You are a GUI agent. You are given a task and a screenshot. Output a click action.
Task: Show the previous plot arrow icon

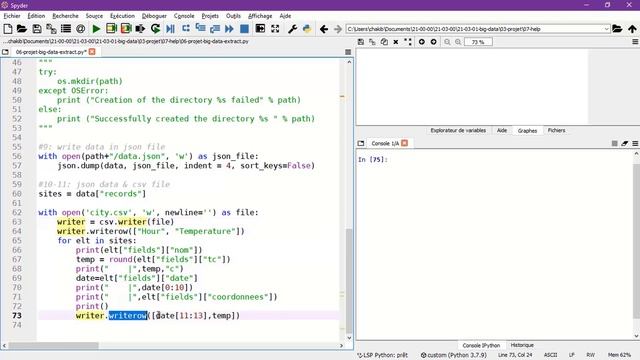[422, 42]
